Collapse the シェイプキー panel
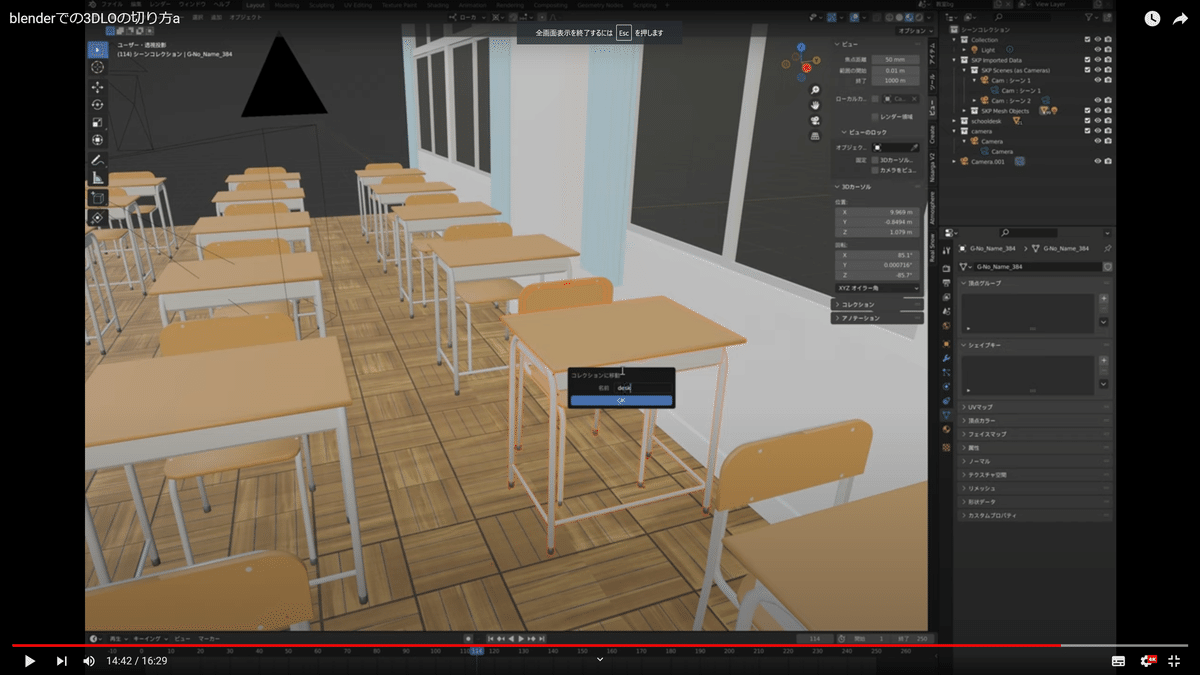This screenshot has height=675, width=1200. click(1035, 345)
